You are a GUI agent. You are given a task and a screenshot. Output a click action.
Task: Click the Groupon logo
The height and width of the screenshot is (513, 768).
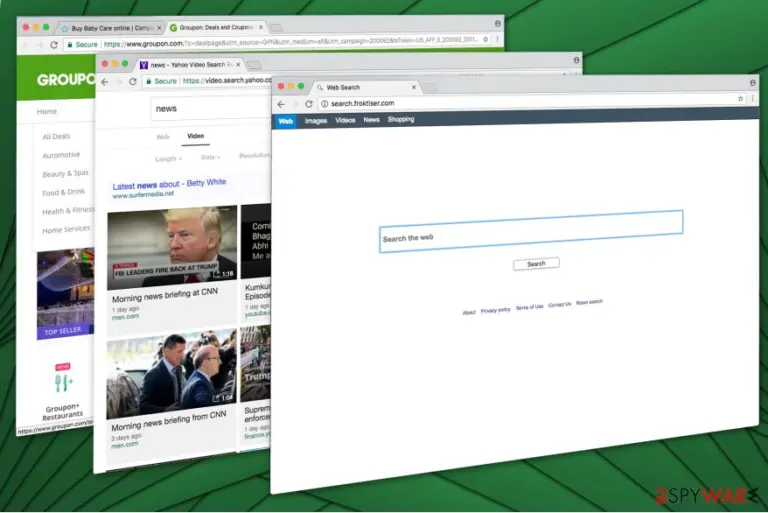66,79
